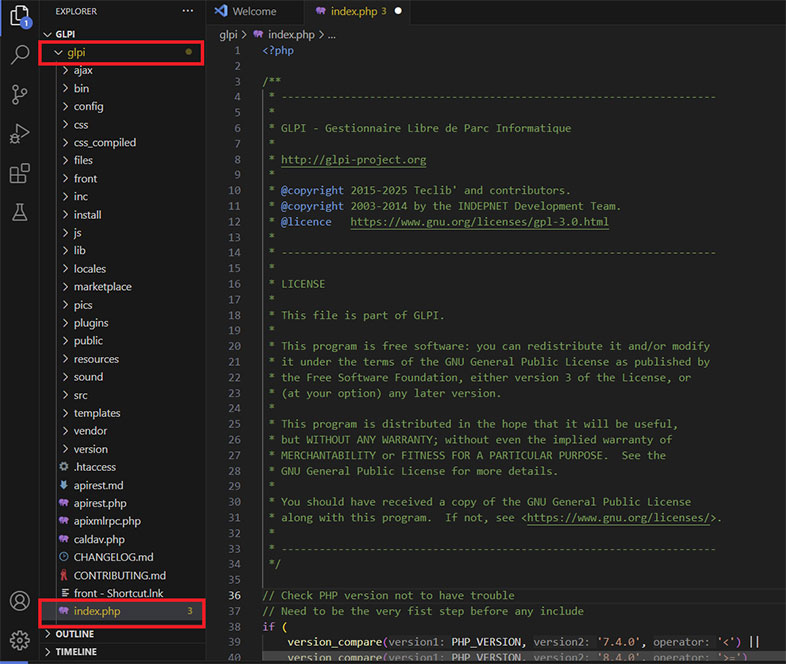Open the Run and Debug view
Image resolution: width=786 pixels, height=664 pixels.
click(19, 134)
